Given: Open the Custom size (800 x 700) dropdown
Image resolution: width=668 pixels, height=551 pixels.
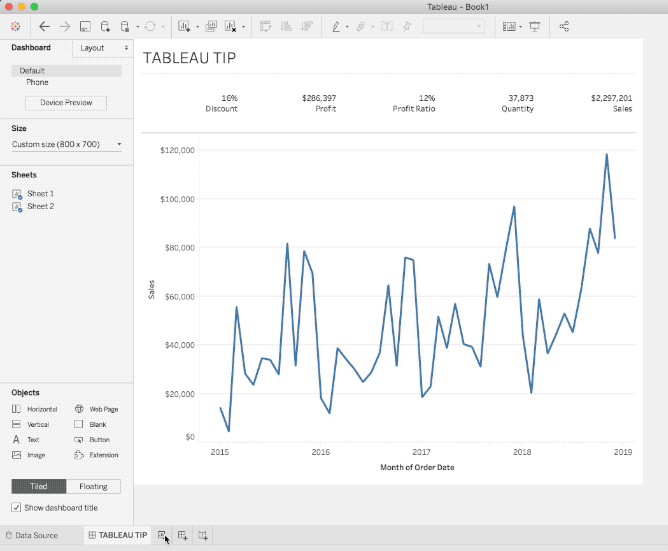Looking at the screenshot, I should click(x=66, y=144).
